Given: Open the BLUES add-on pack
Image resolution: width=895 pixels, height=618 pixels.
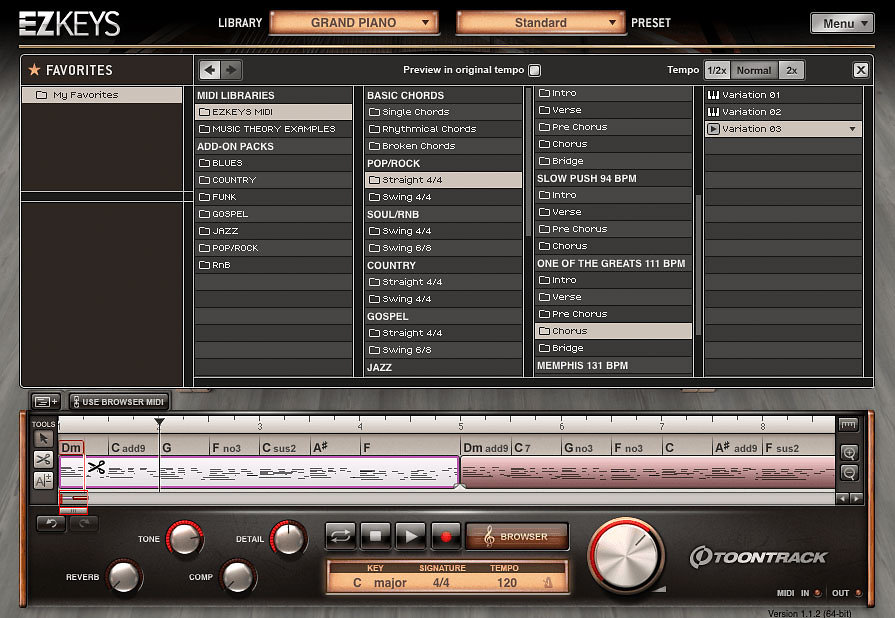Looking at the screenshot, I should [x=273, y=163].
